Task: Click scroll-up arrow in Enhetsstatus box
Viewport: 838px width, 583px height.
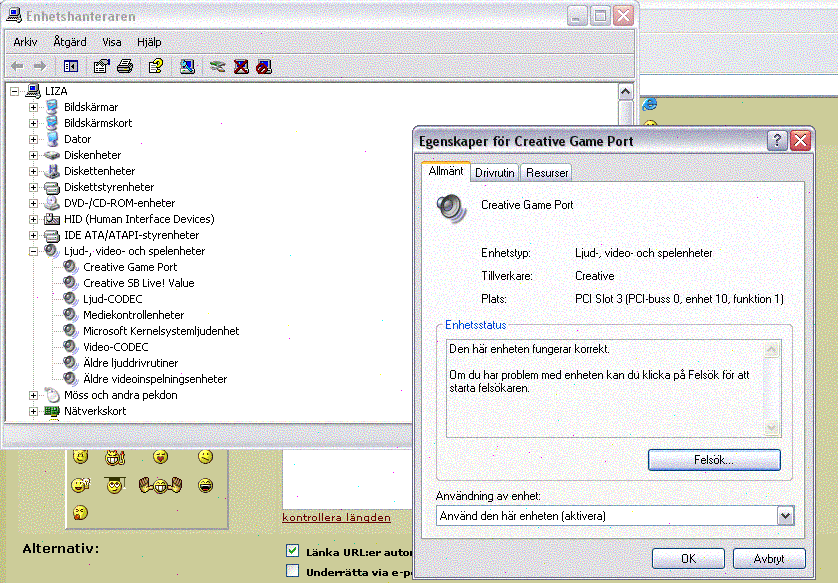Action: coord(771,350)
